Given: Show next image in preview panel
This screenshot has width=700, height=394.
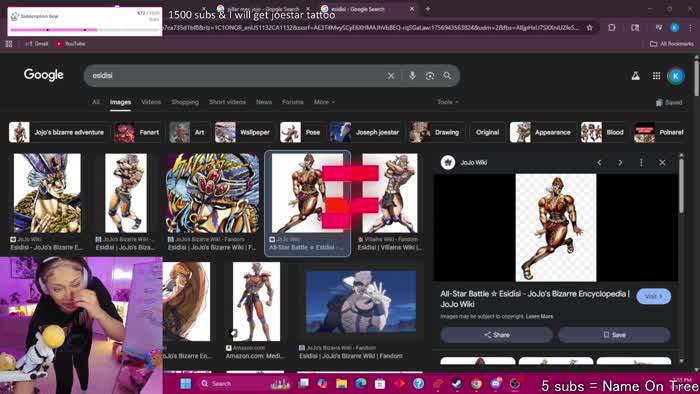Looking at the screenshot, I should 620,162.
